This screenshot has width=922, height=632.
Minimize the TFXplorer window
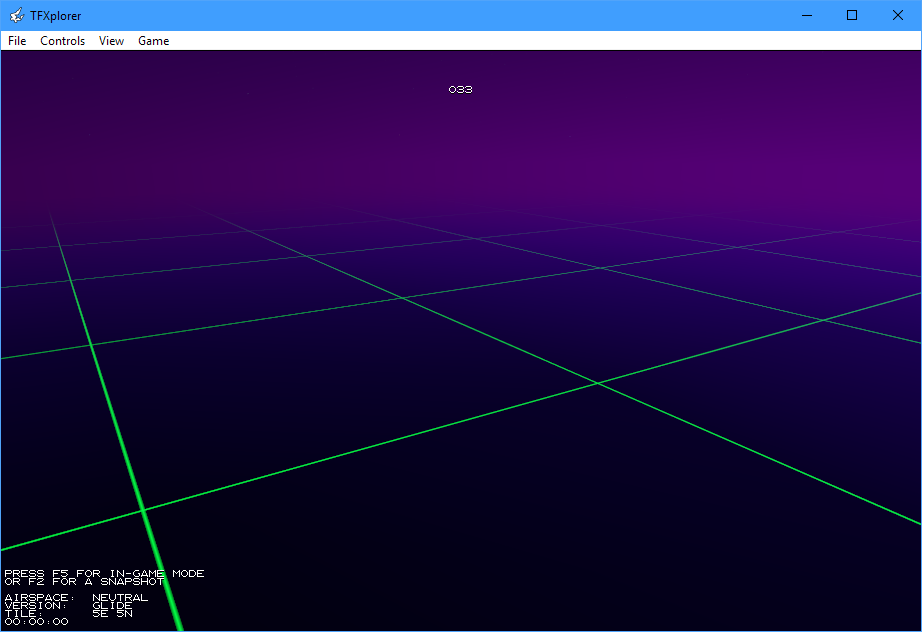(x=805, y=15)
